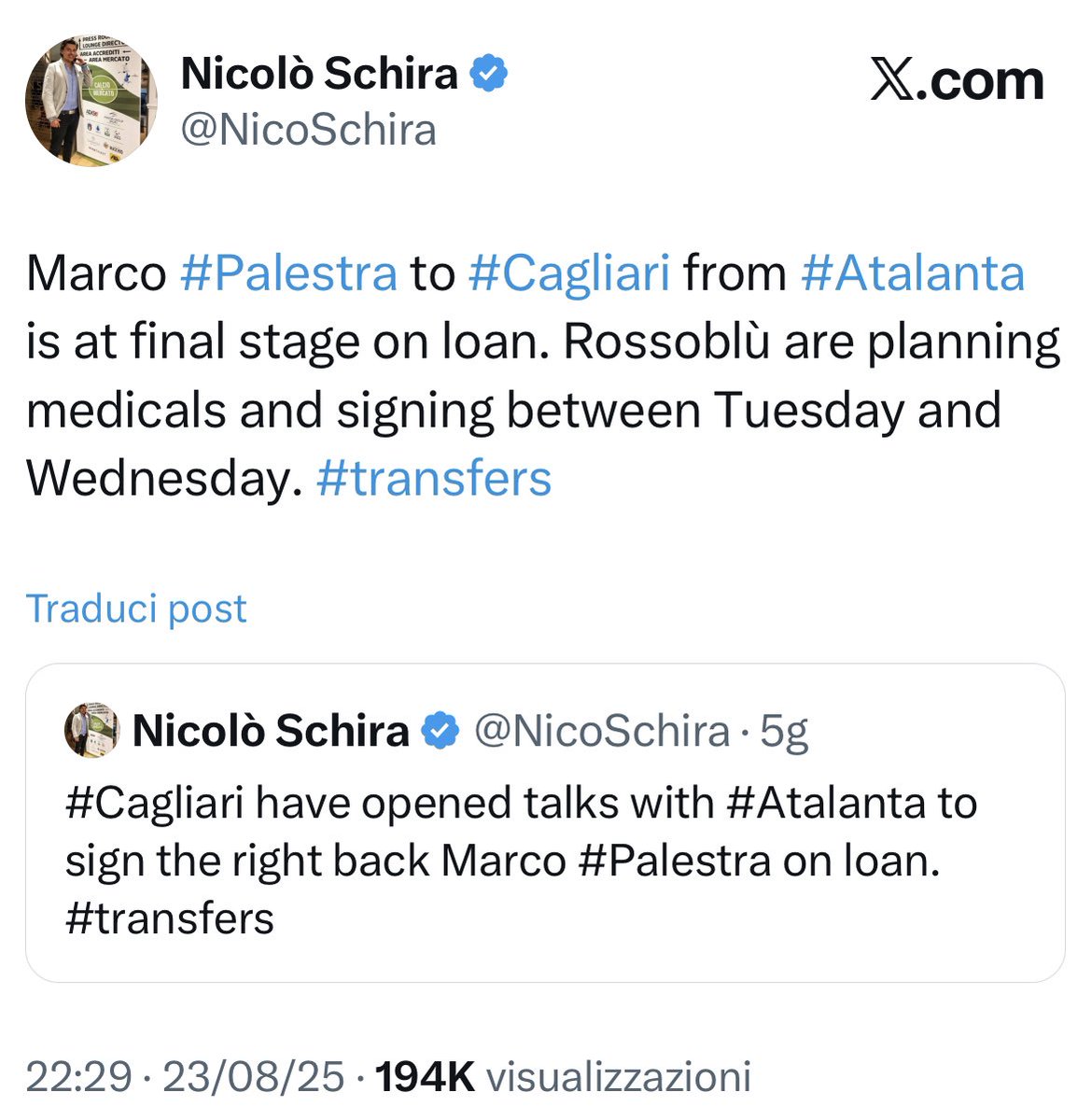
Task: Click the verified badge in the quoted post
Action: (x=441, y=731)
